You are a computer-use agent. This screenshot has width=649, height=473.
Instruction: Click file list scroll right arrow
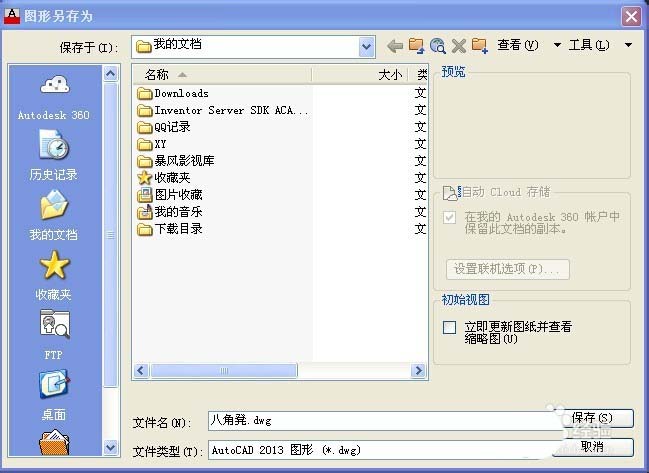(419, 370)
